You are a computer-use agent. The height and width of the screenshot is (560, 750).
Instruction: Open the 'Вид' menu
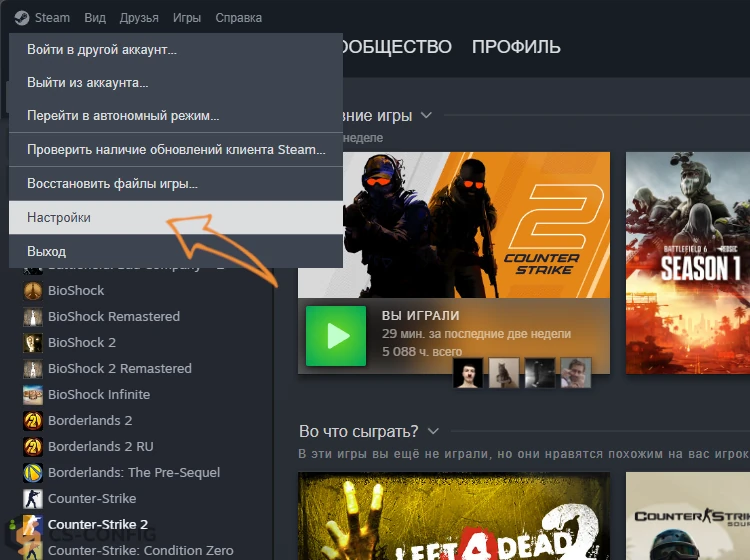click(x=95, y=18)
